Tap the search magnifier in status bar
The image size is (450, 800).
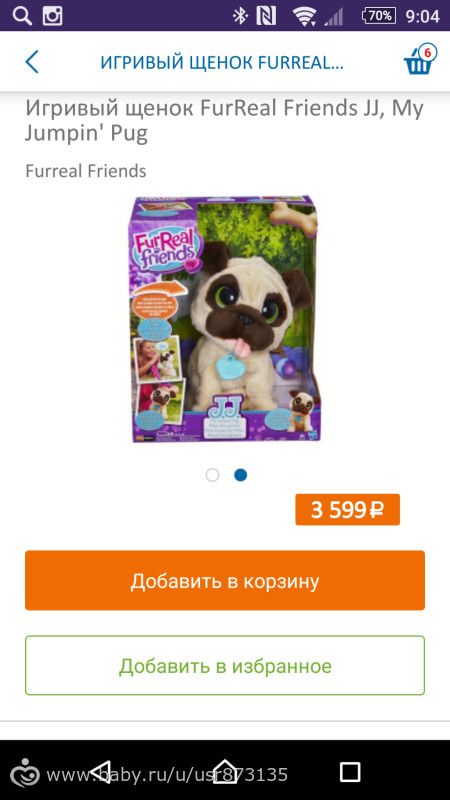pos(21,16)
